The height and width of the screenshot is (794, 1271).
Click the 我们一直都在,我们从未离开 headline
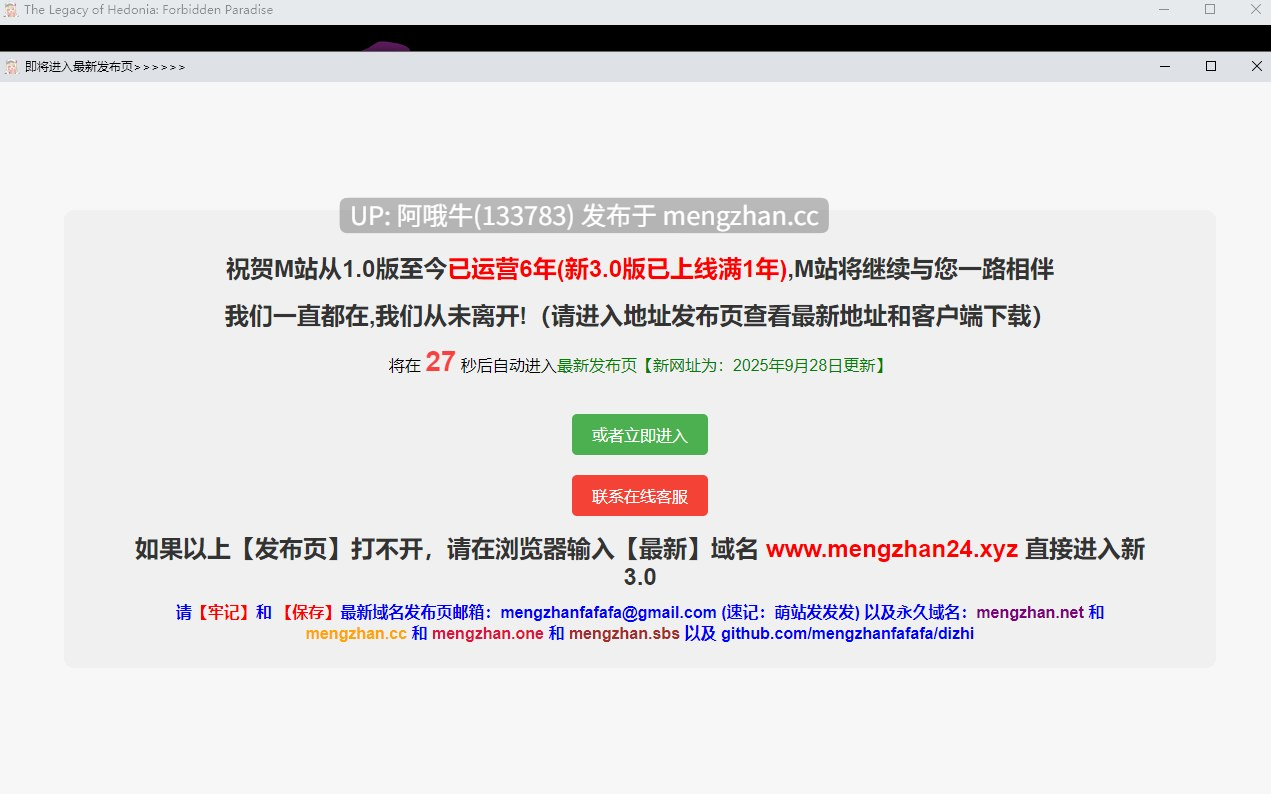click(x=375, y=316)
